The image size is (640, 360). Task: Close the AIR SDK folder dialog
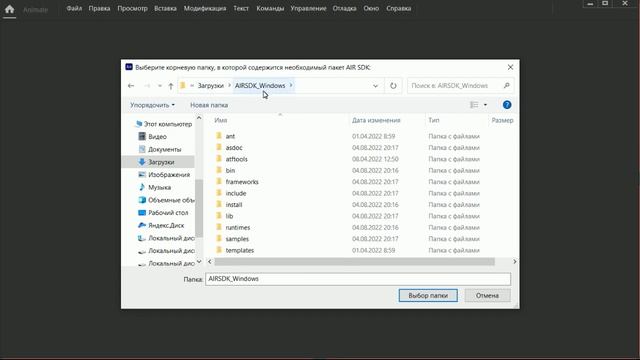click(x=510, y=67)
